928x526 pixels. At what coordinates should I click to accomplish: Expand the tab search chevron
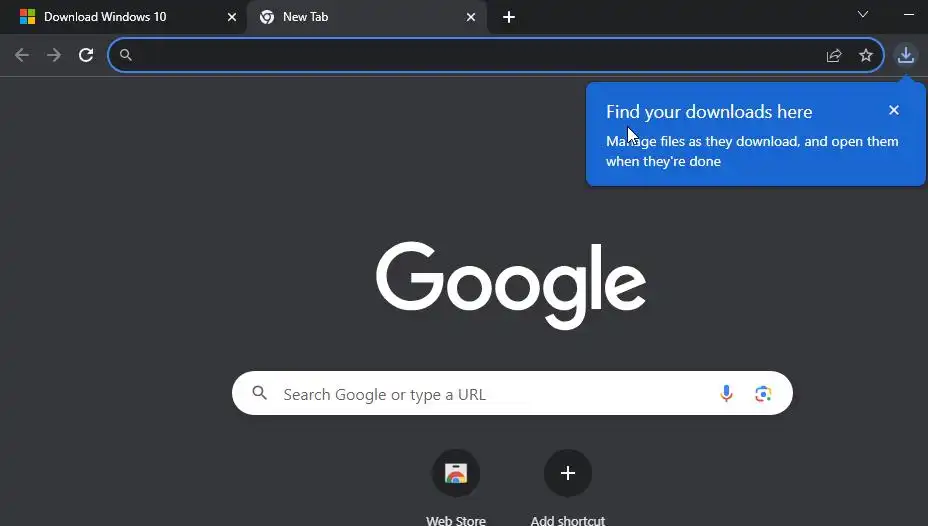(863, 14)
